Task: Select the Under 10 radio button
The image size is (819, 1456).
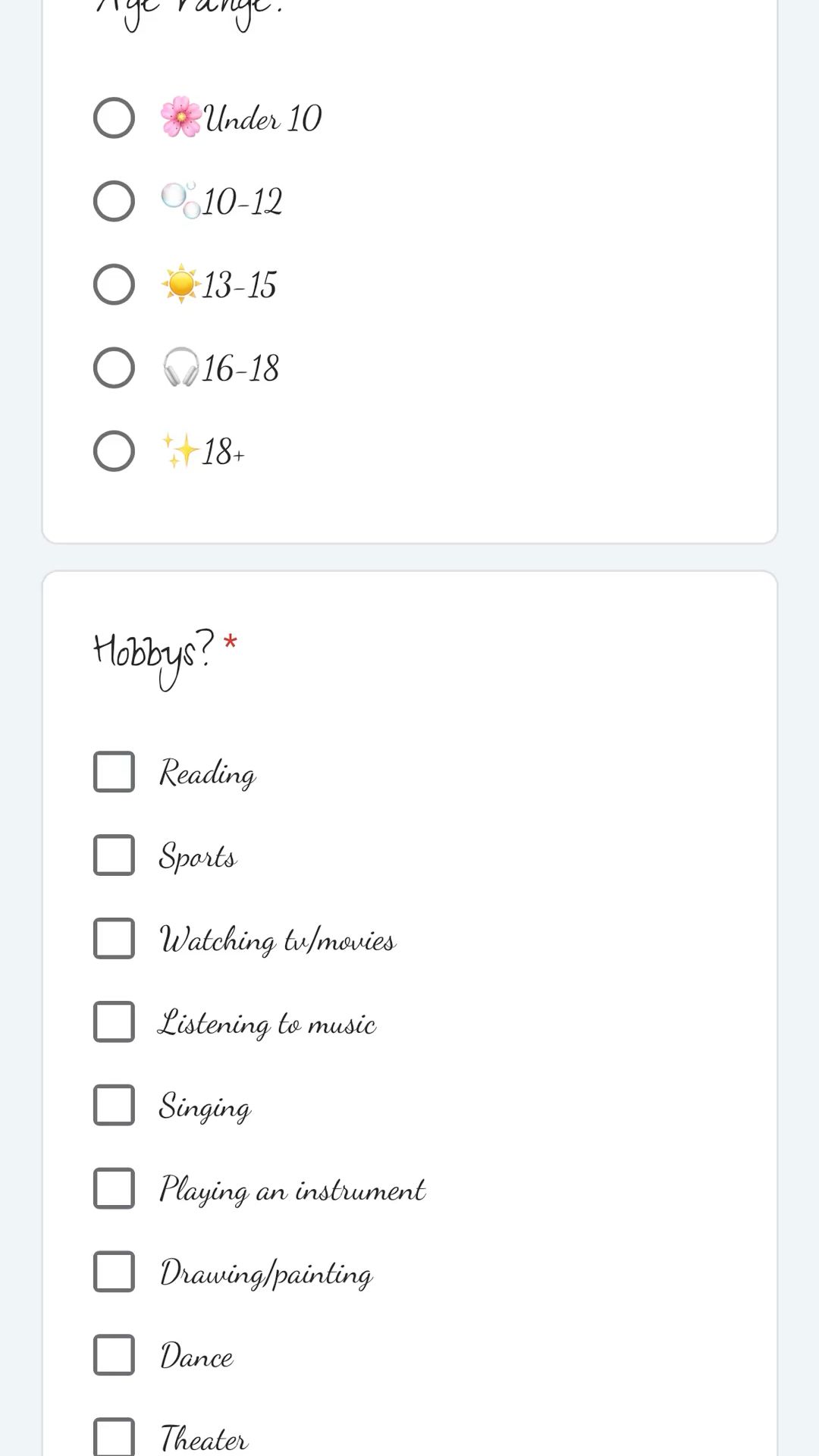Action: pyautogui.click(x=114, y=118)
